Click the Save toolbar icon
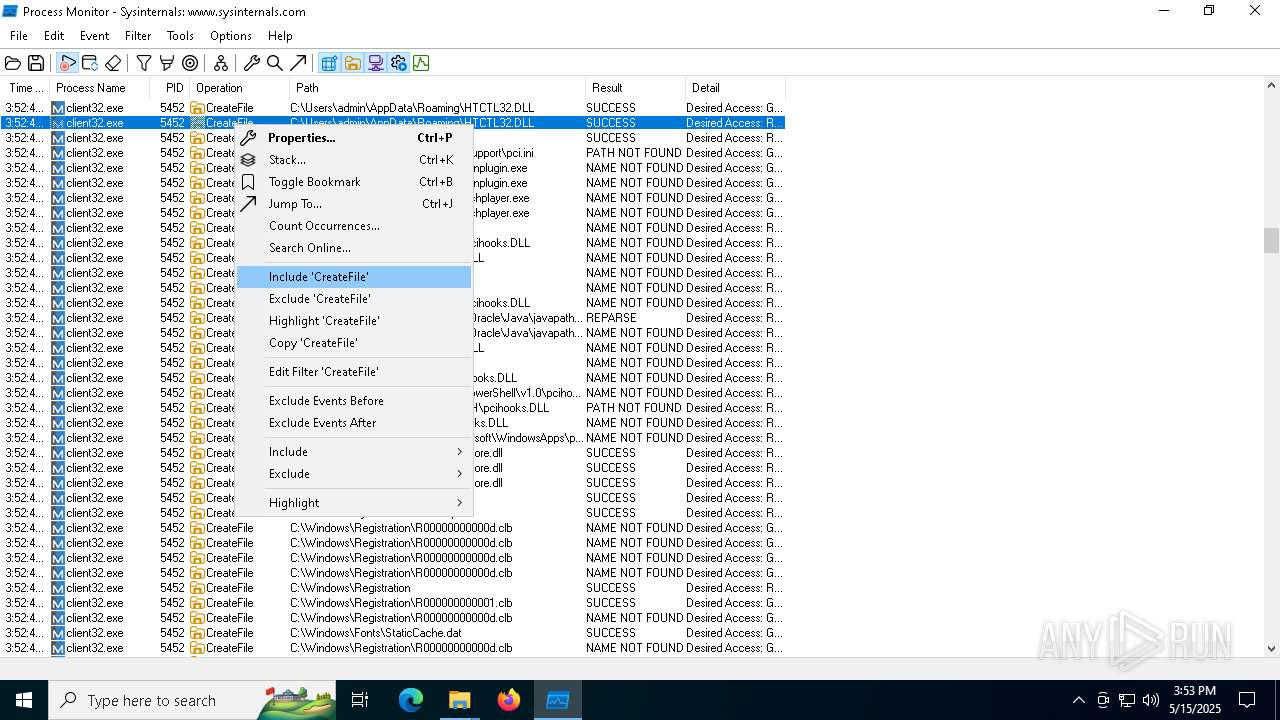Image resolution: width=1280 pixels, height=720 pixels. point(35,63)
